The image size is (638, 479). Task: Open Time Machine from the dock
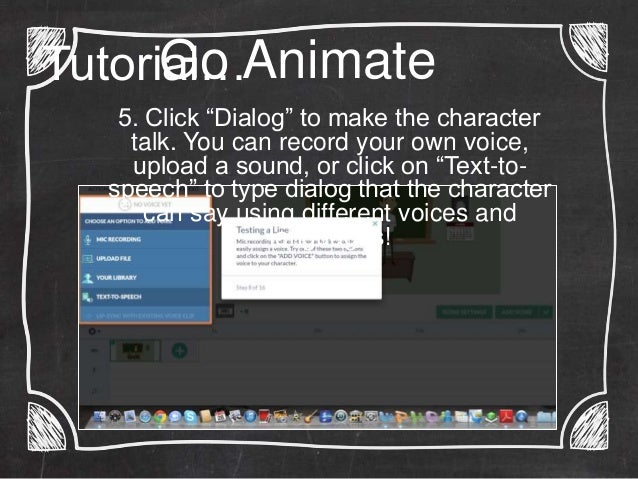coord(341,416)
